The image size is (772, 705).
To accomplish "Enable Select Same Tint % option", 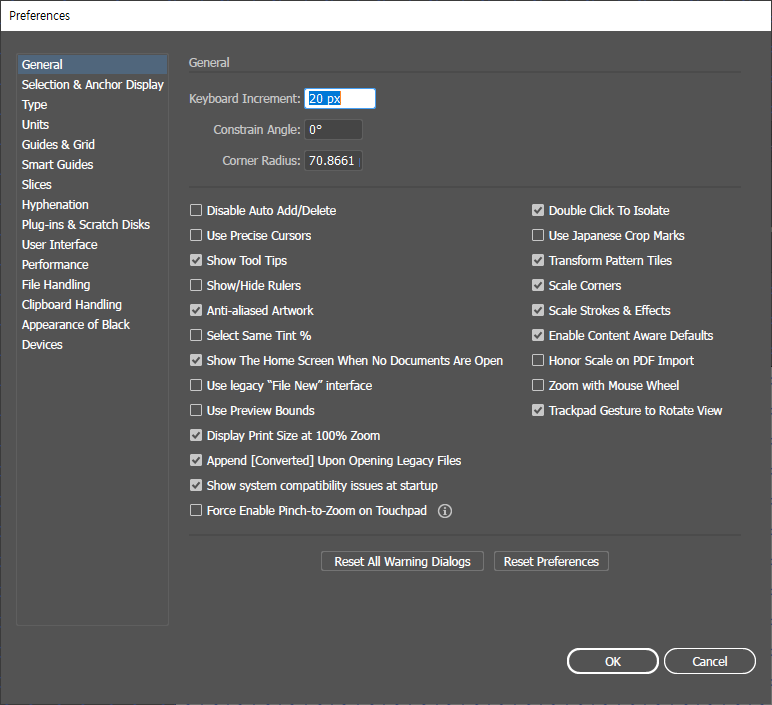I will click(x=196, y=336).
